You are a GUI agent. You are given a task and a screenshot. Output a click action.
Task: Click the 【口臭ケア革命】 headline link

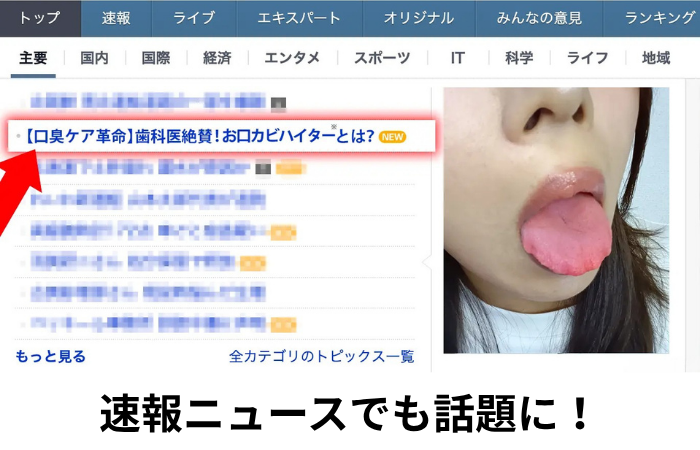[x=198, y=136]
